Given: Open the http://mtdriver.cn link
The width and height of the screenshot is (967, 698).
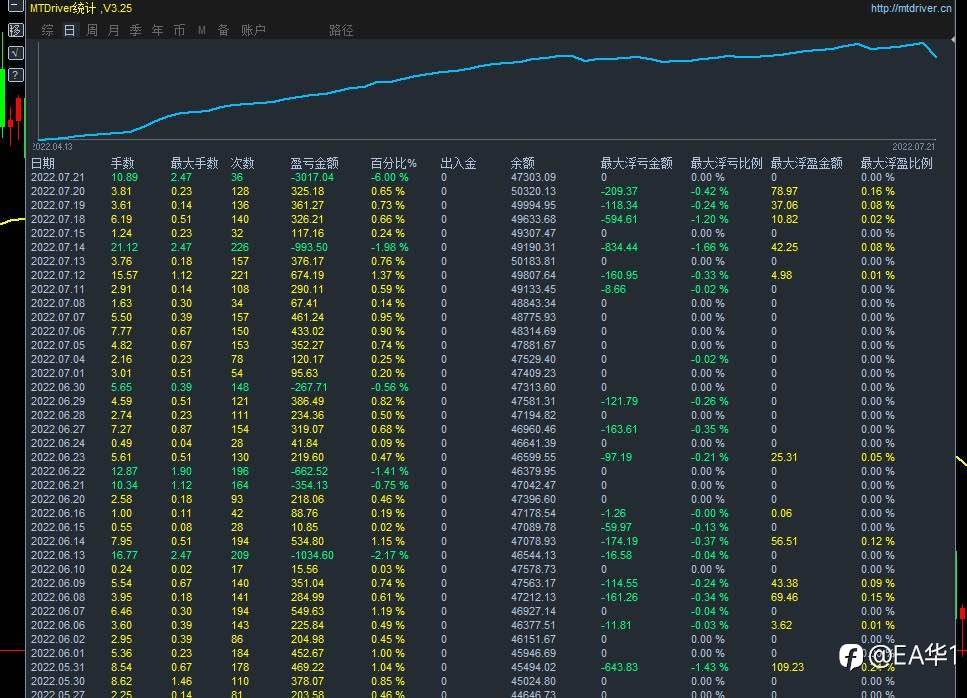Looking at the screenshot, I should click(x=911, y=8).
